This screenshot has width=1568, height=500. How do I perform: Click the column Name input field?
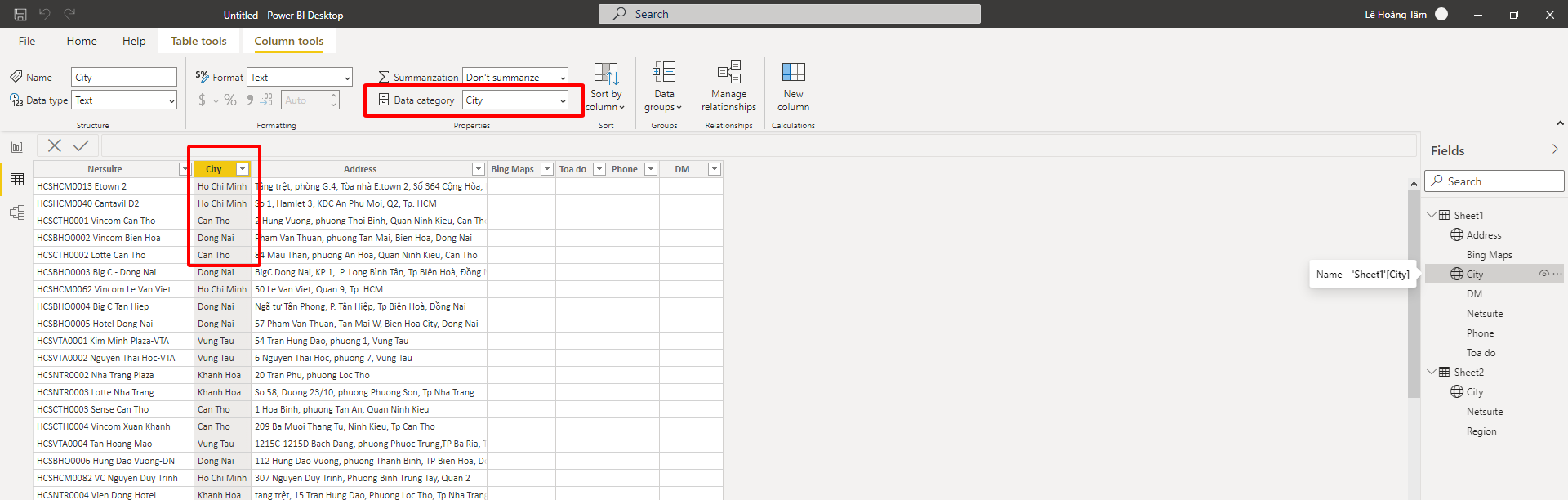(x=124, y=77)
